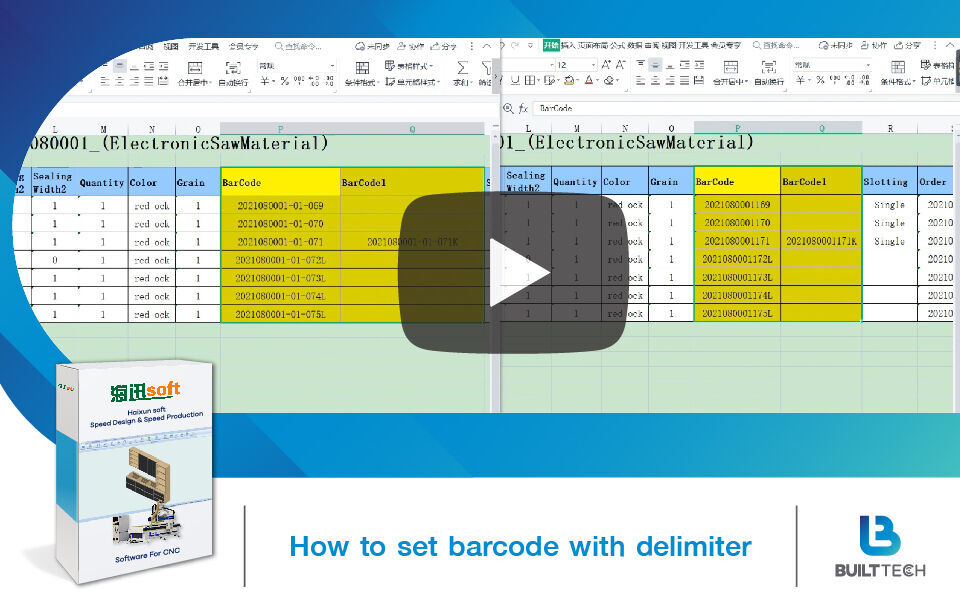The width and height of the screenshot is (960, 607).
Task: Toggle underline in right spreadsheet
Action: (515, 80)
